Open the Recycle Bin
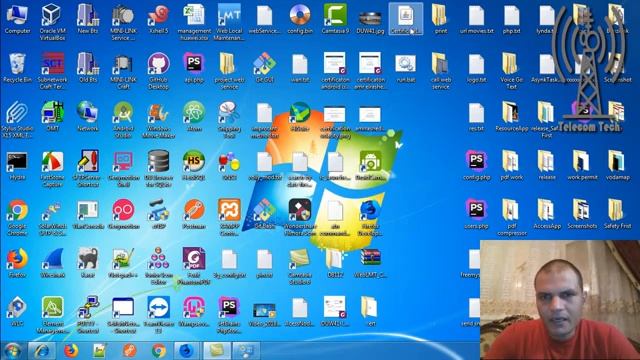The height and width of the screenshot is (360, 640). (x=17, y=68)
